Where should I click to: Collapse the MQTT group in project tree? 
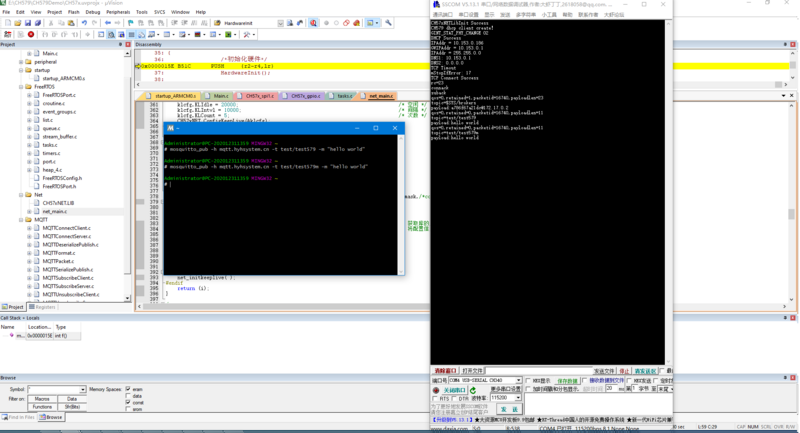pos(21,220)
